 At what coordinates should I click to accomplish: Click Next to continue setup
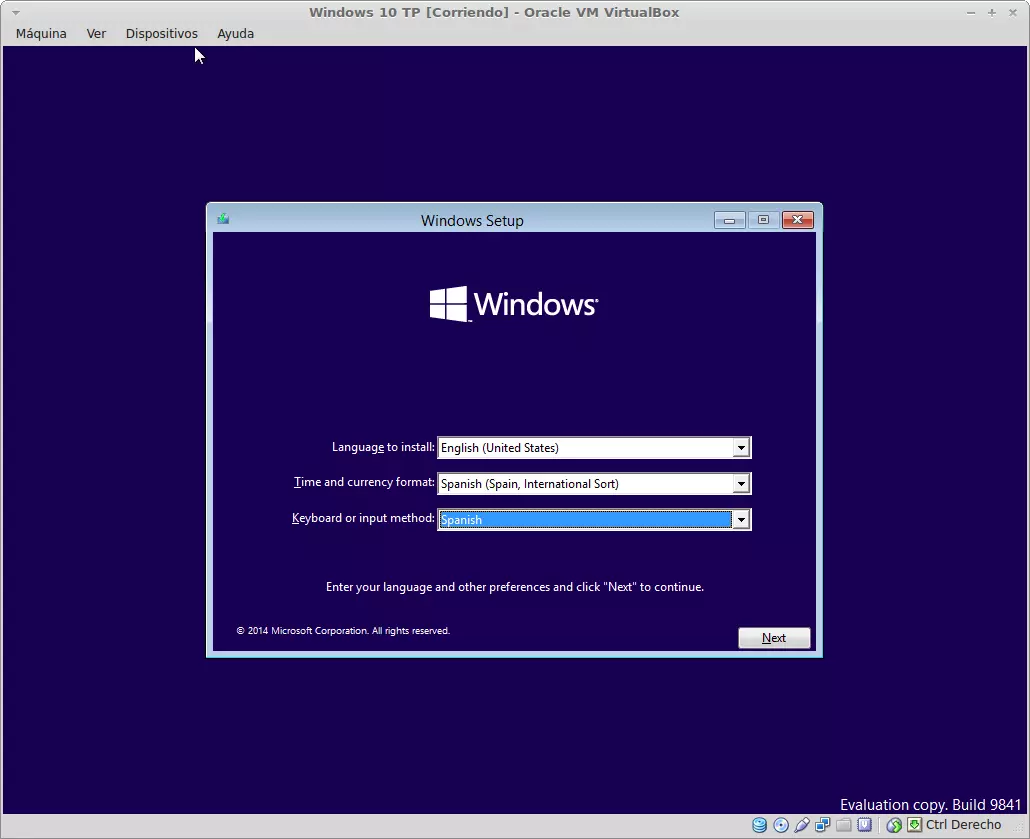click(774, 638)
